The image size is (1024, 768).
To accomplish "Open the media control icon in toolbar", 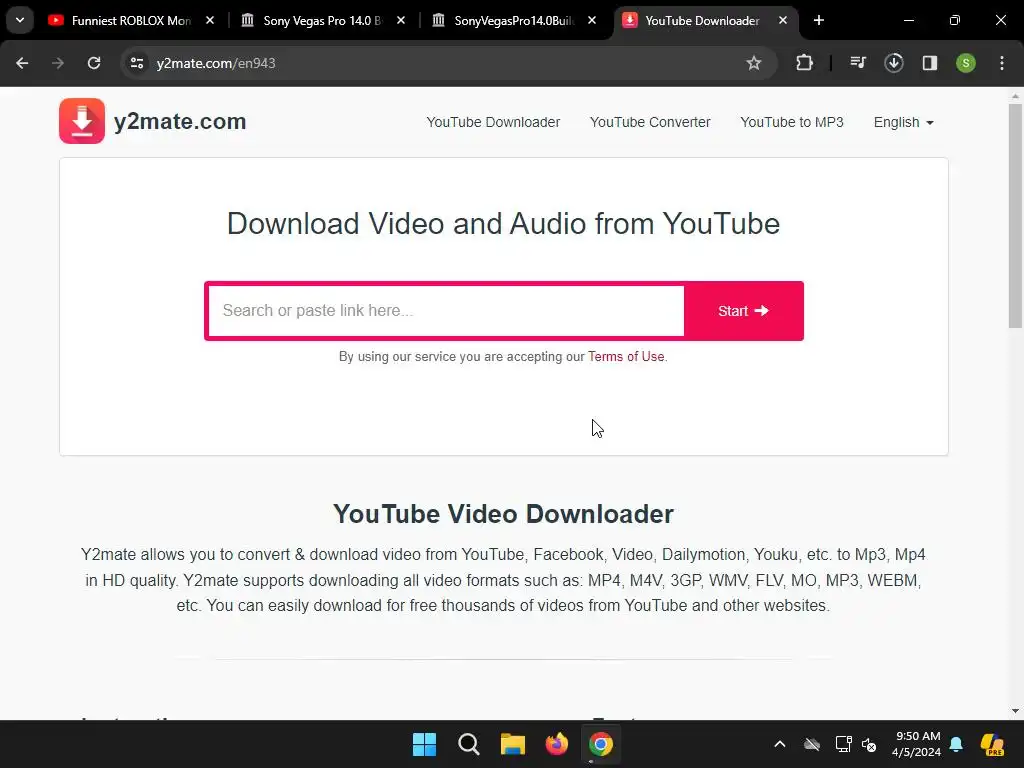I will point(857,63).
